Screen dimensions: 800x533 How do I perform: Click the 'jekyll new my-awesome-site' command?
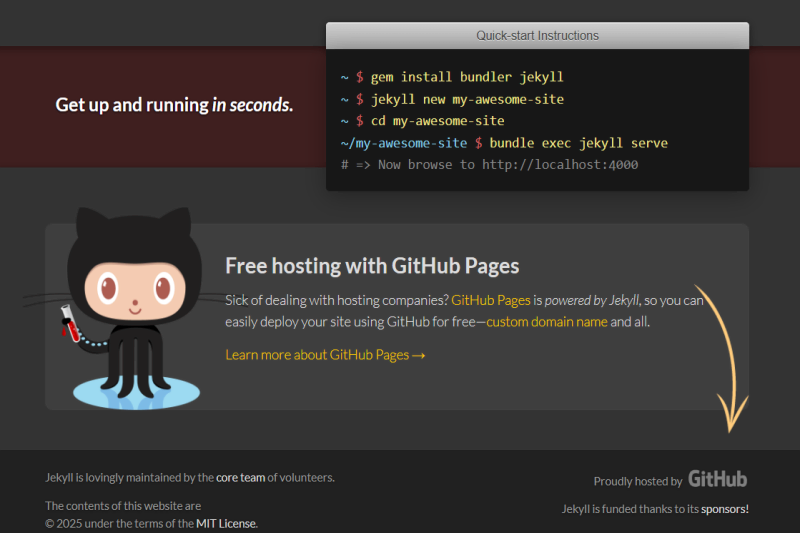[467, 99]
